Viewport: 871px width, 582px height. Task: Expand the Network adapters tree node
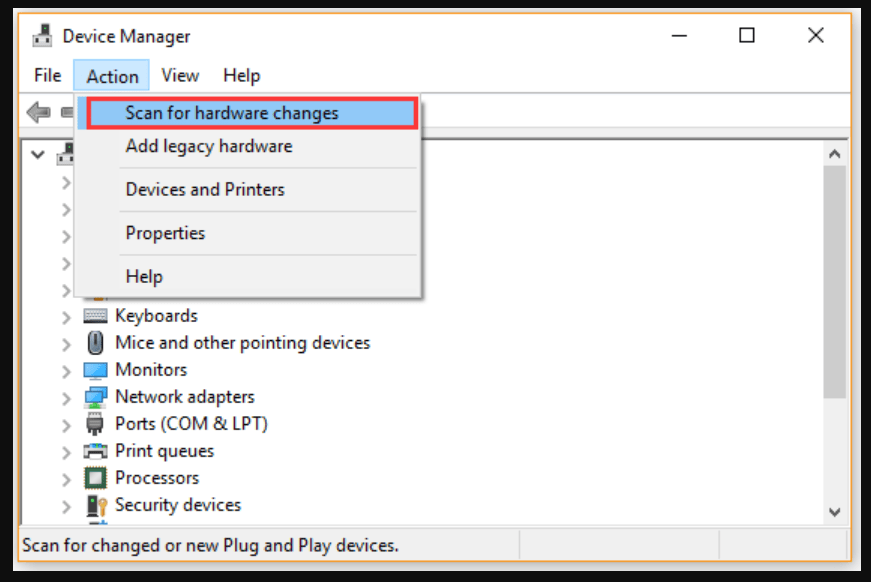pyautogui.click(x=66, y=396)
